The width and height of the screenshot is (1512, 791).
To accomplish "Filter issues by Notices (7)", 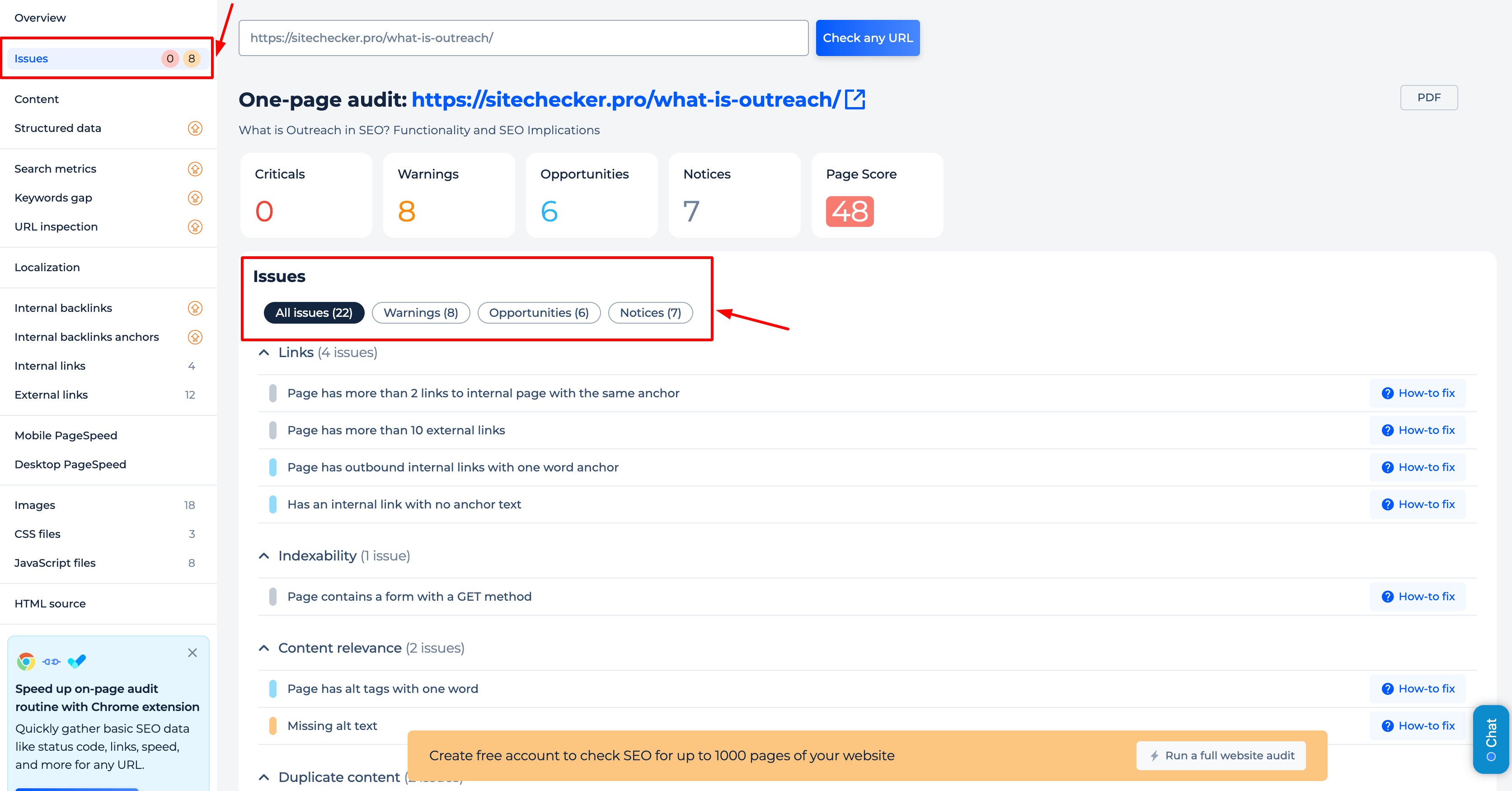I will [x=650, y=313].
